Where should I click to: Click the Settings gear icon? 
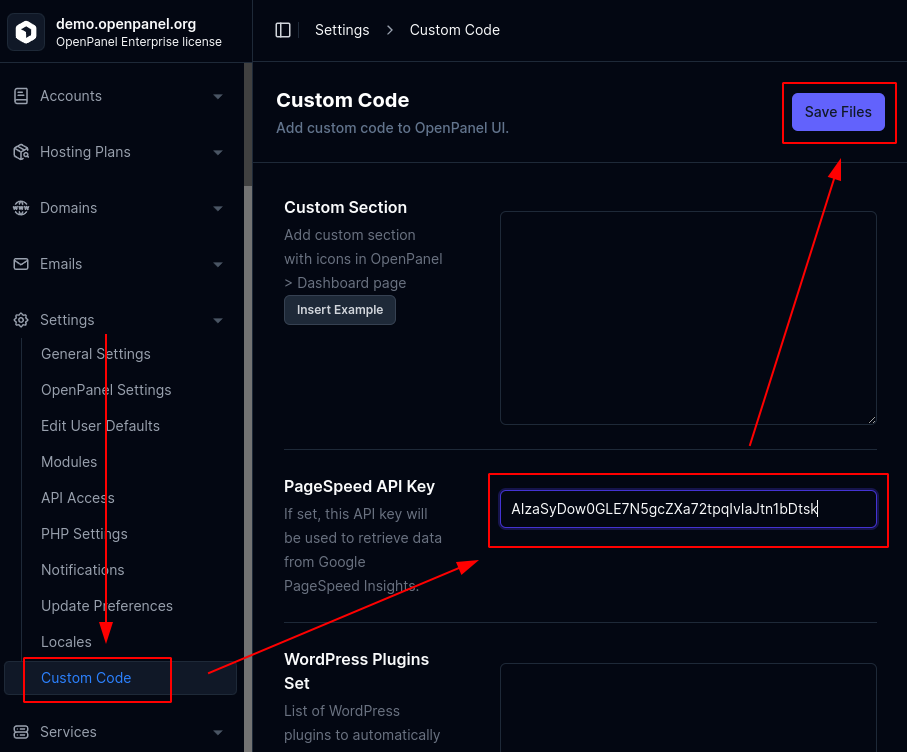(20, 320)
